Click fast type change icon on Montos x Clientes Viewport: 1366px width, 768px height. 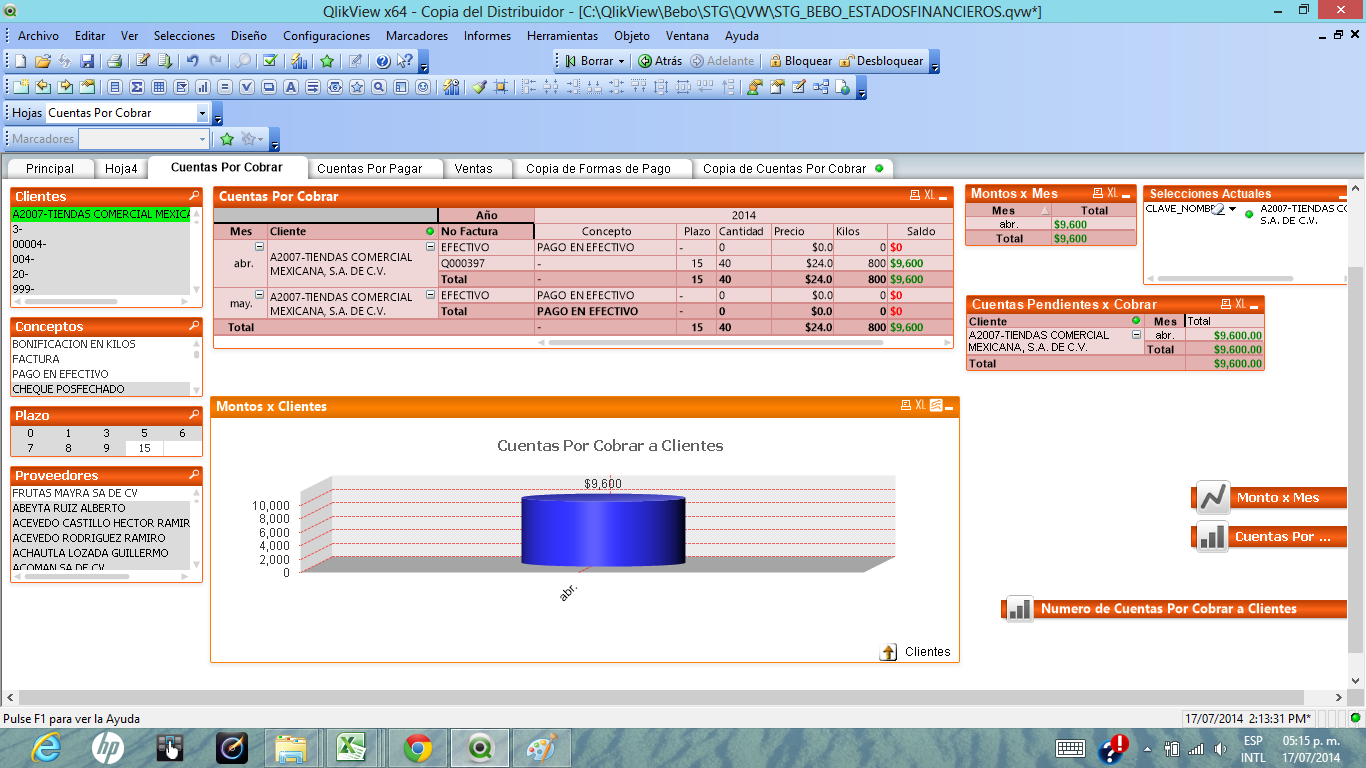click(x=936, y=406)
